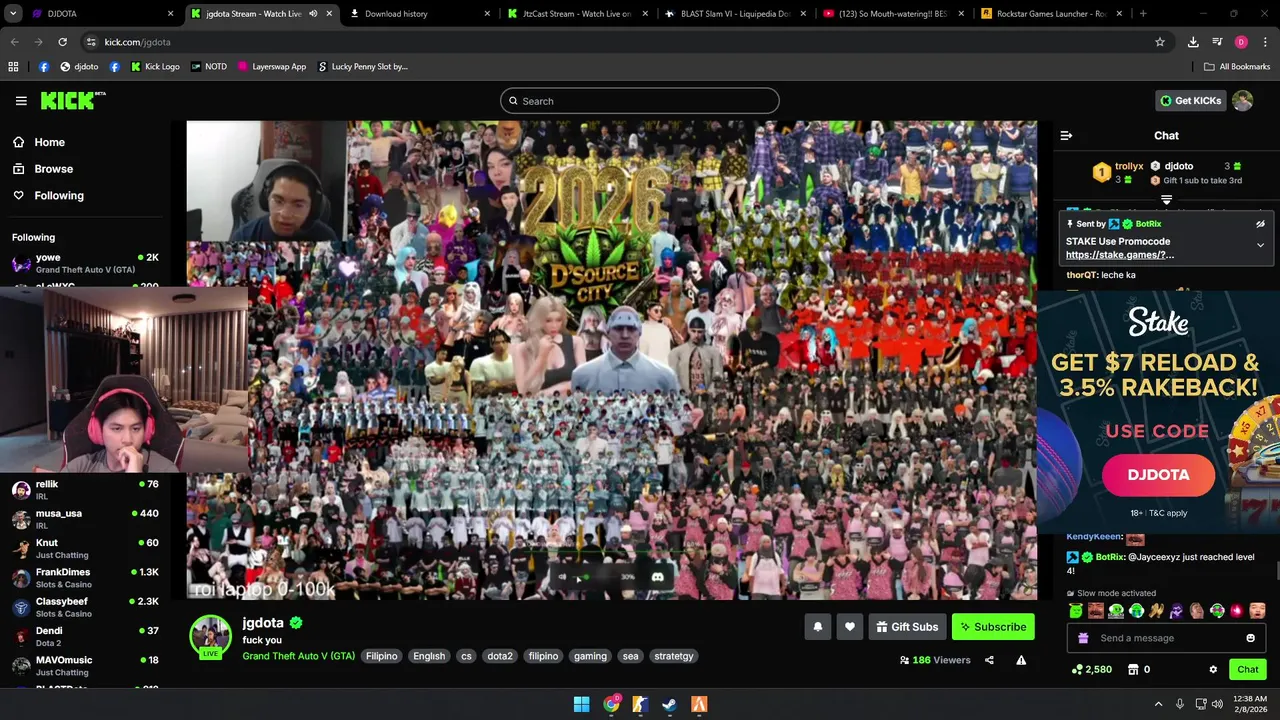Viewport: 1280px width, 720px height.
Task: Click the Gift Subs button
Action: point(907,627)
